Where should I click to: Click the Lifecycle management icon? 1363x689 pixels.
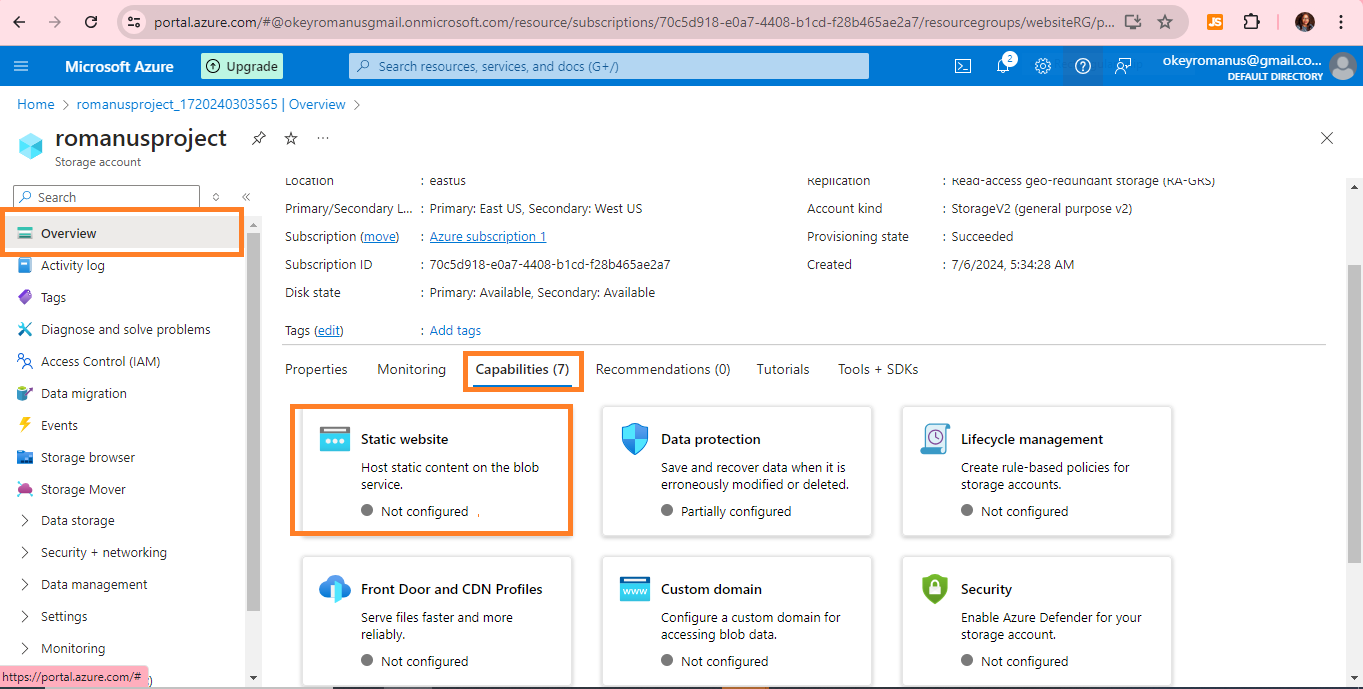point(935,439)
